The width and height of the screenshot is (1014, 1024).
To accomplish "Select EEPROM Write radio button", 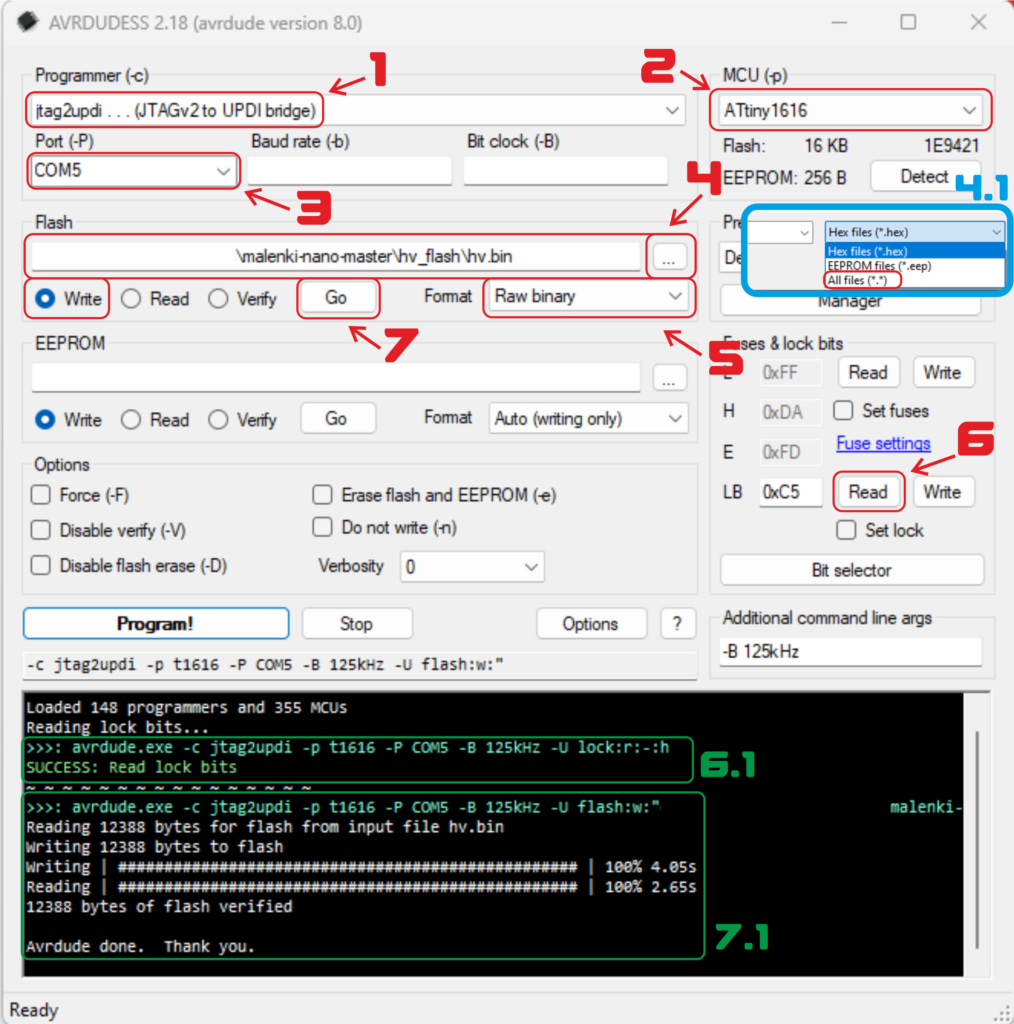I will 68,419.
